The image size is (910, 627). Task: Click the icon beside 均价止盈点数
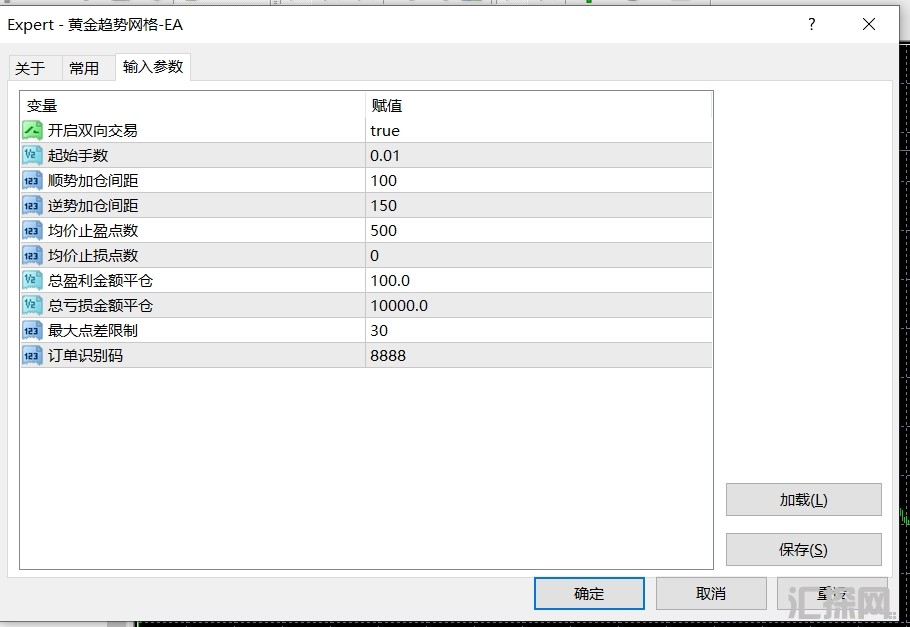[x=32, y=231]
